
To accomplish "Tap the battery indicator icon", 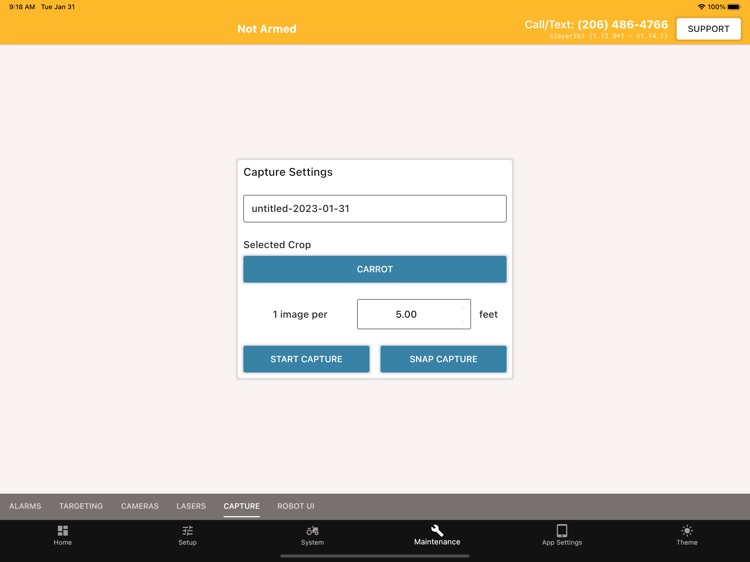I will click(734, 7).
